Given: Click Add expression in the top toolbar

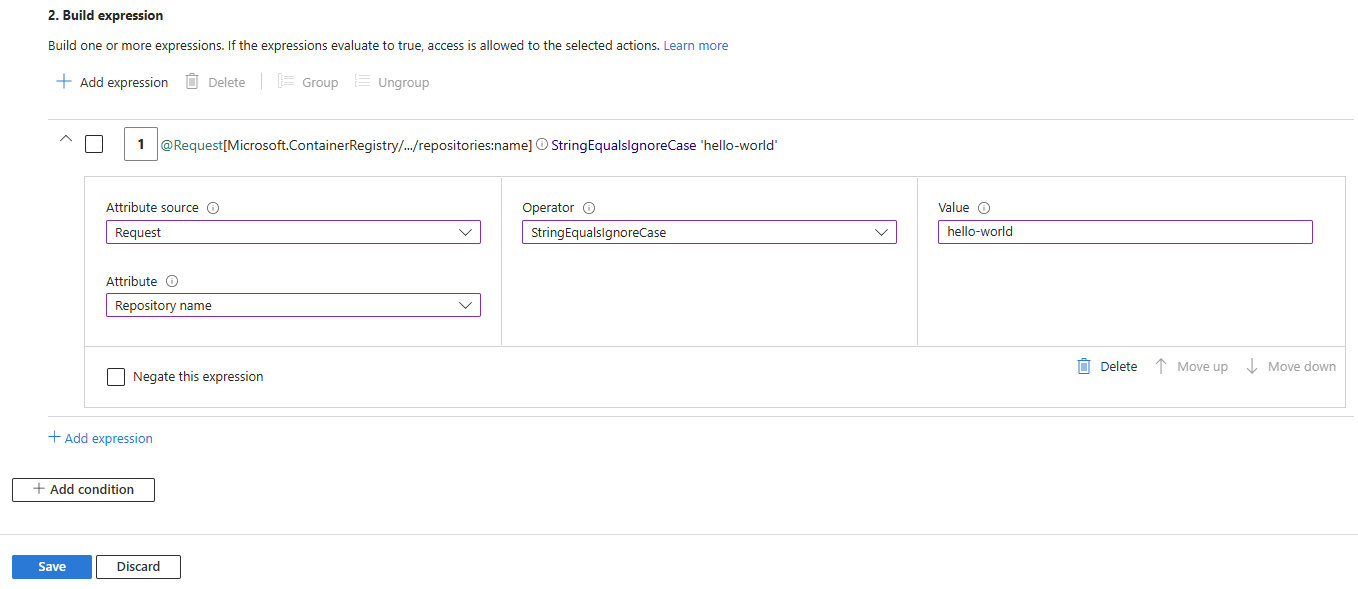Looking at the screenshot, I should coord(112,82).
